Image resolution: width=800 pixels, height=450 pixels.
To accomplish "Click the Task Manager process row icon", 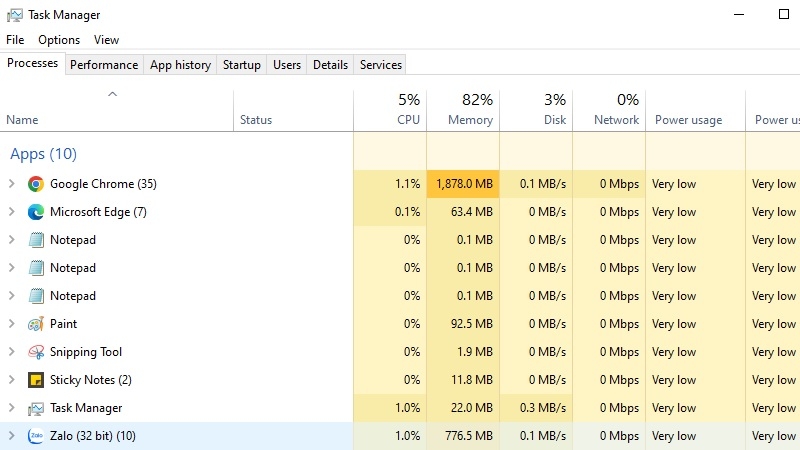I will coord(36,408).
